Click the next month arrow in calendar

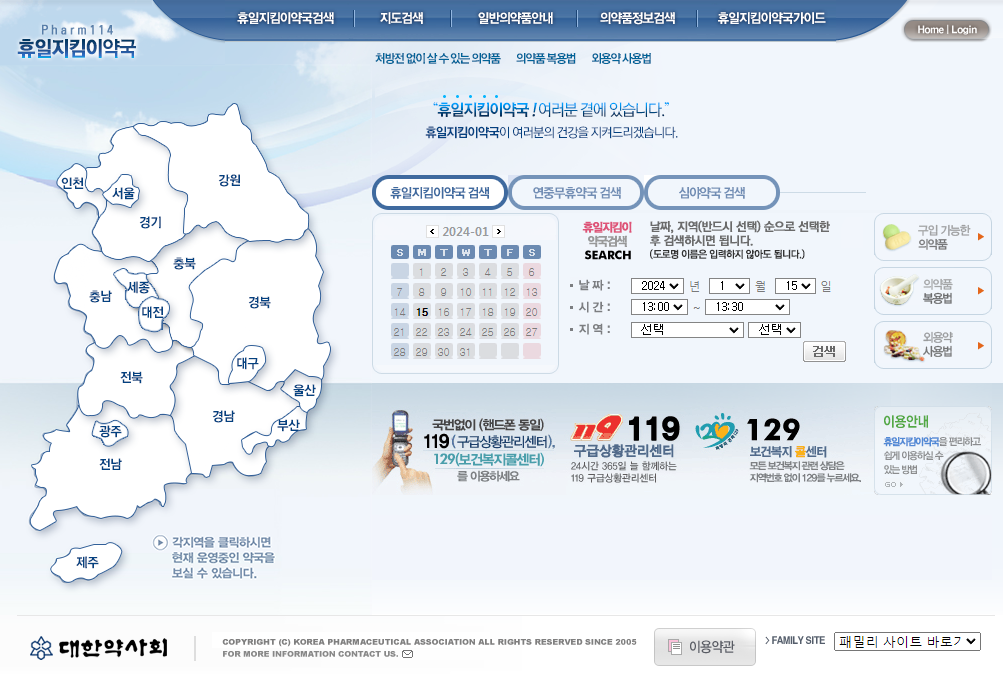499,231
